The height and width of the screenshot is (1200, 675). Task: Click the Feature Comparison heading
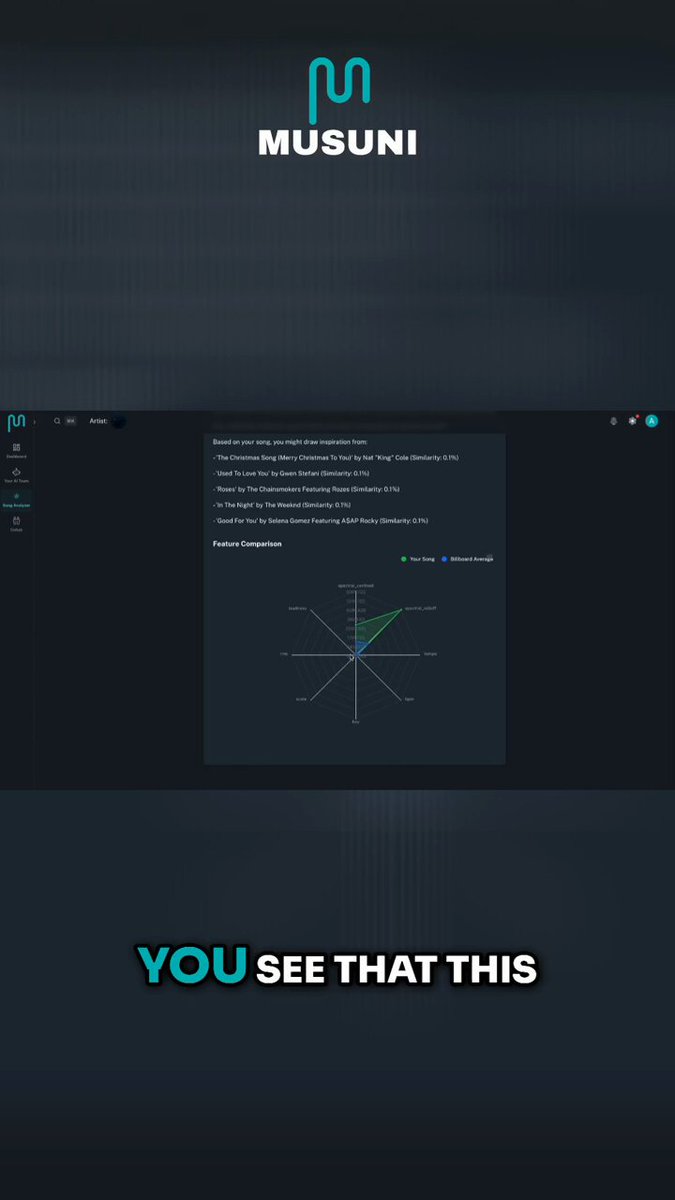click(x=247, y=544)
